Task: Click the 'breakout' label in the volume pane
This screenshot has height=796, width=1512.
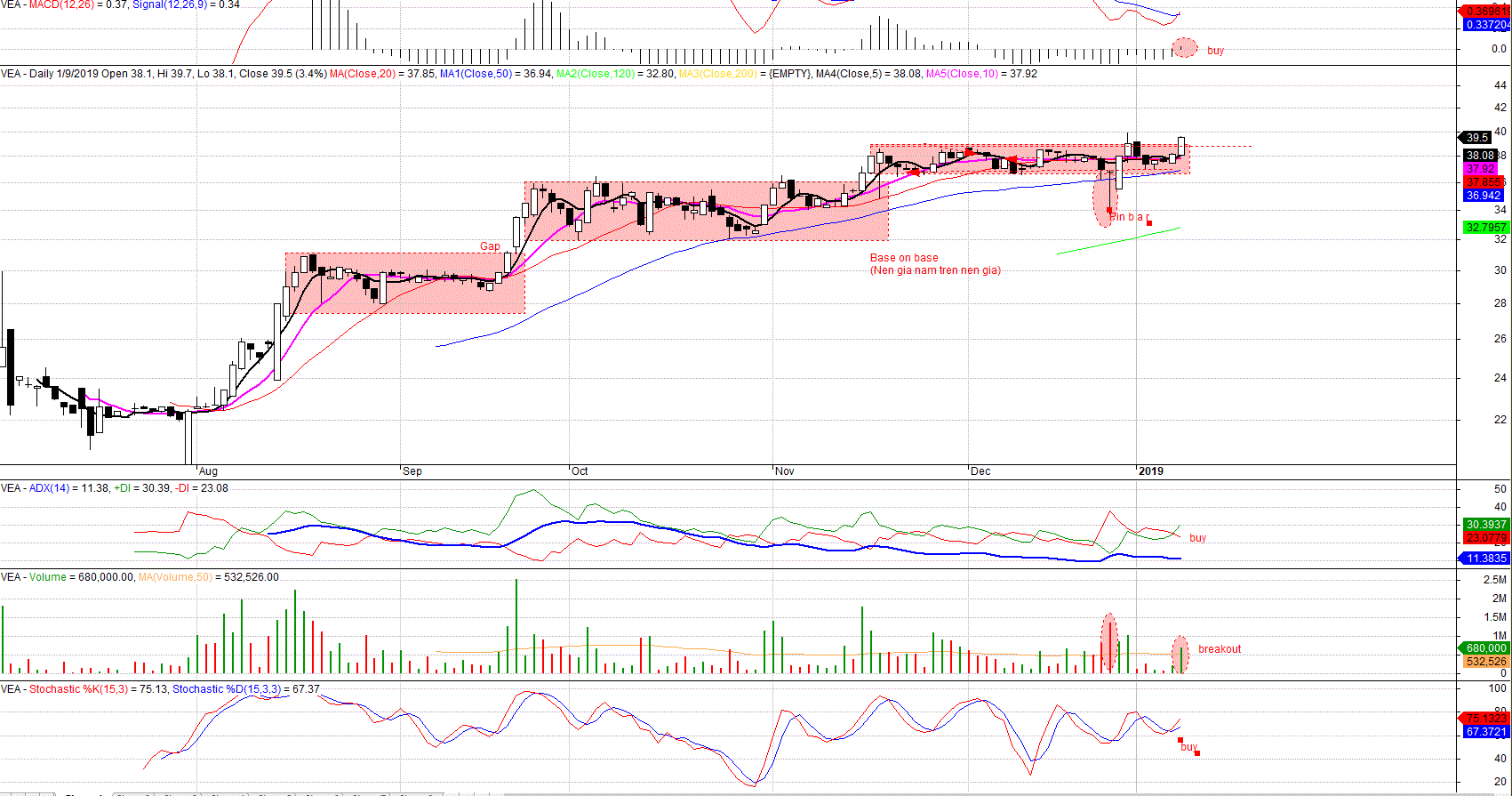Action: coord(1220,649)
